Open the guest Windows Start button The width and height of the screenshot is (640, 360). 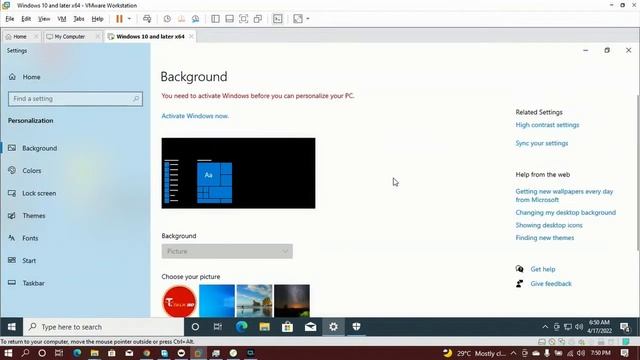click(x=11, y=327)
